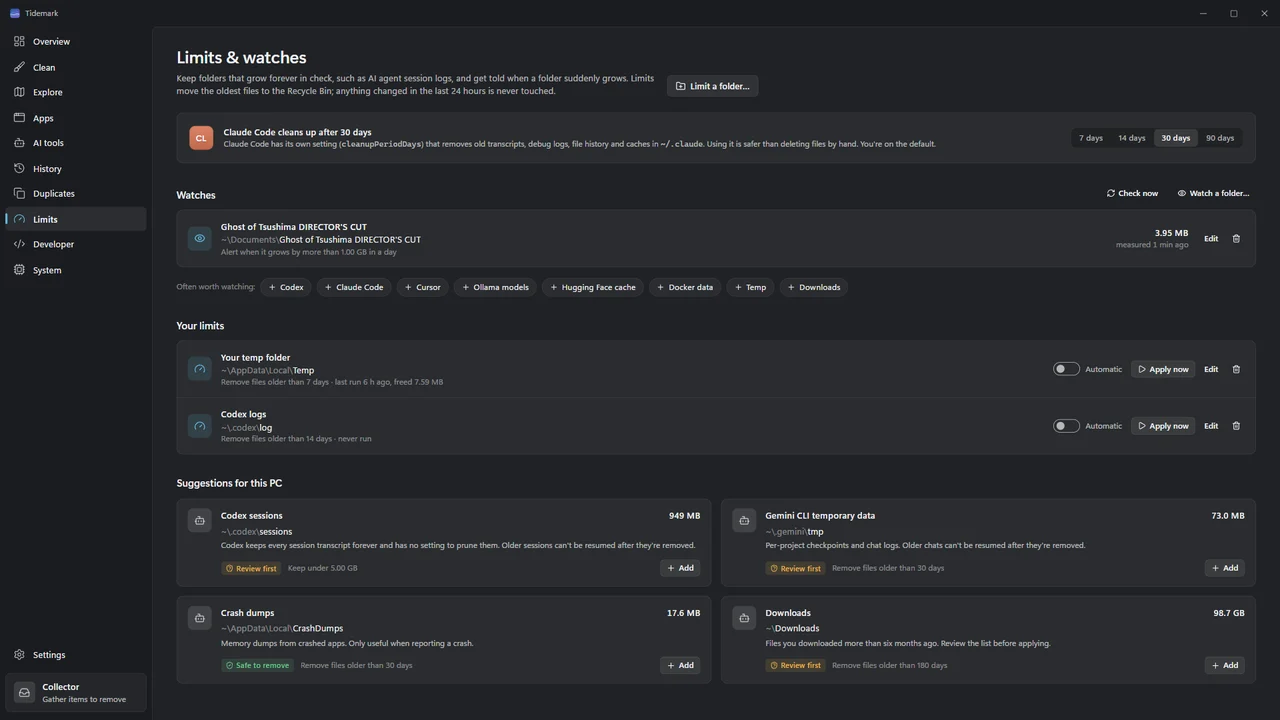Add Crash dumps suggestion
Viewport: 1280px width, 720px height.
click(680, 665)
